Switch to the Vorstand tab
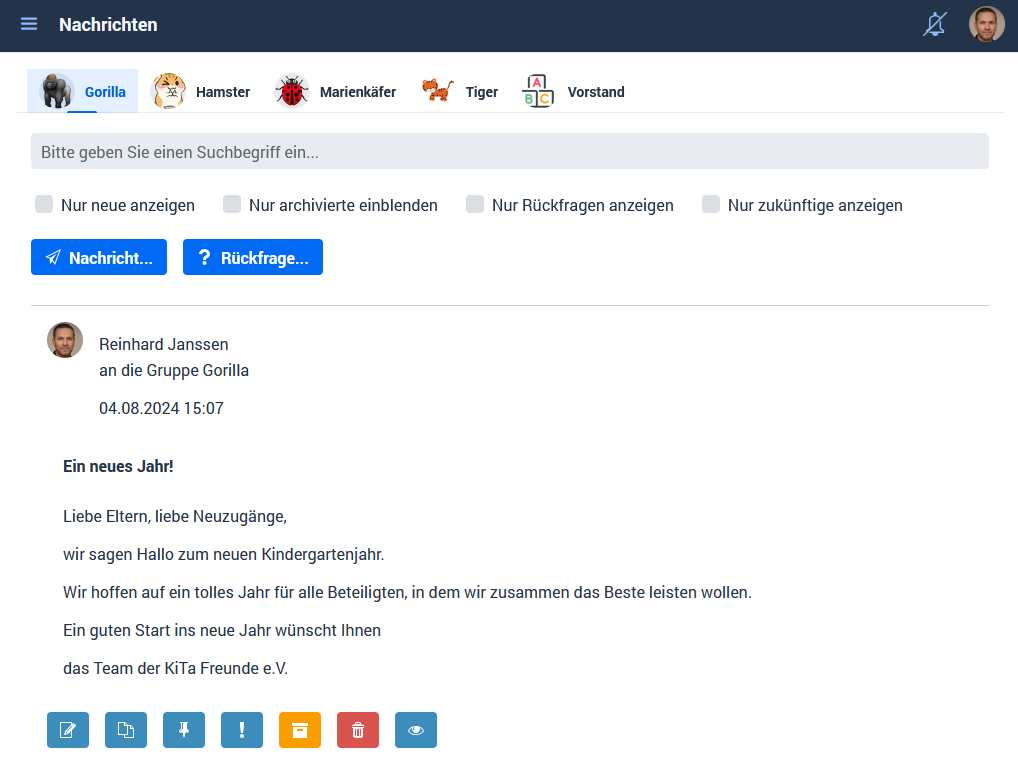The height and width of the screenshot is (768, 1018). click(574, 92)
